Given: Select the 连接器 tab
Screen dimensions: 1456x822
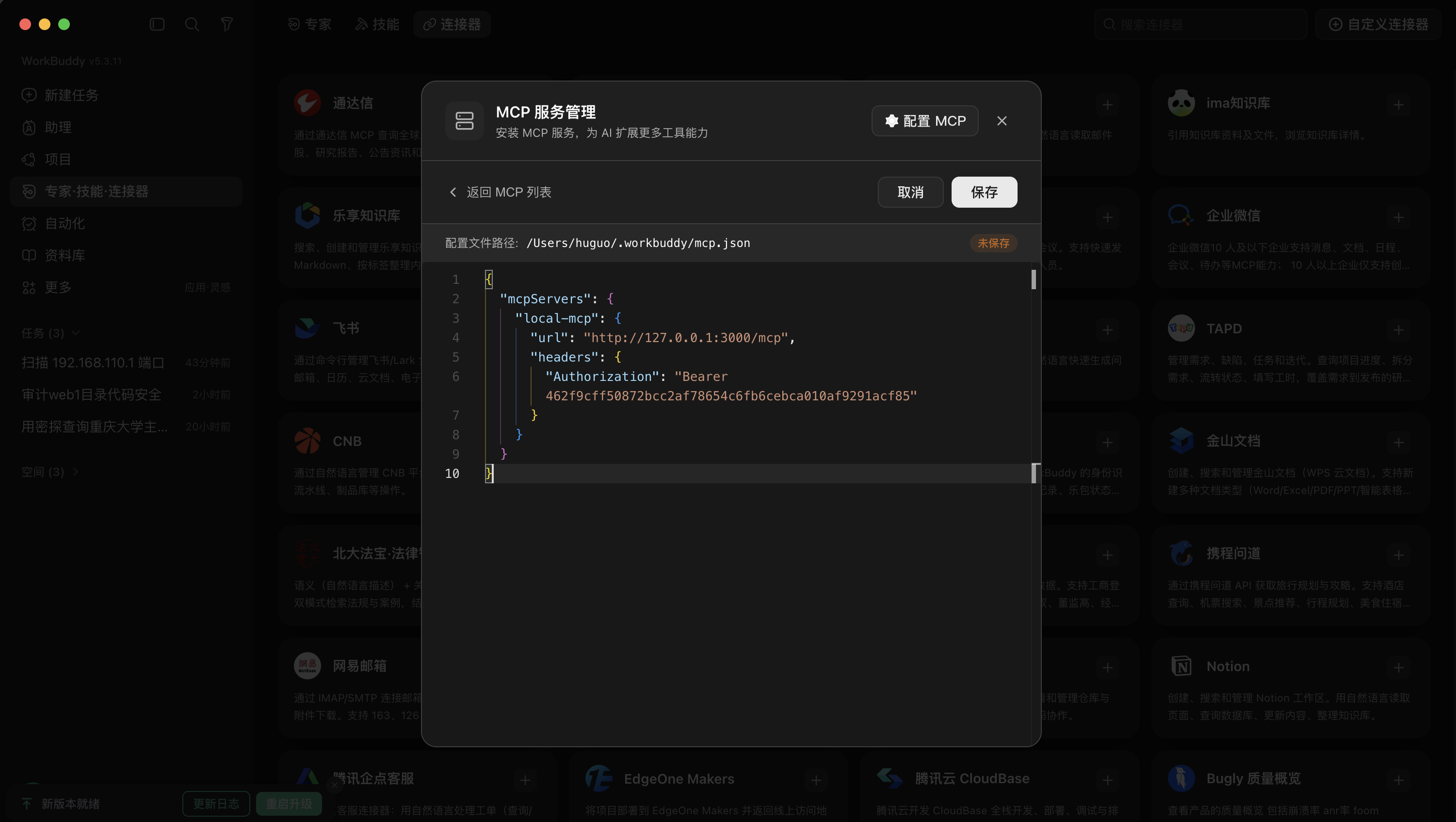Looking at the screenshot, I should click(x=452, y=24).
